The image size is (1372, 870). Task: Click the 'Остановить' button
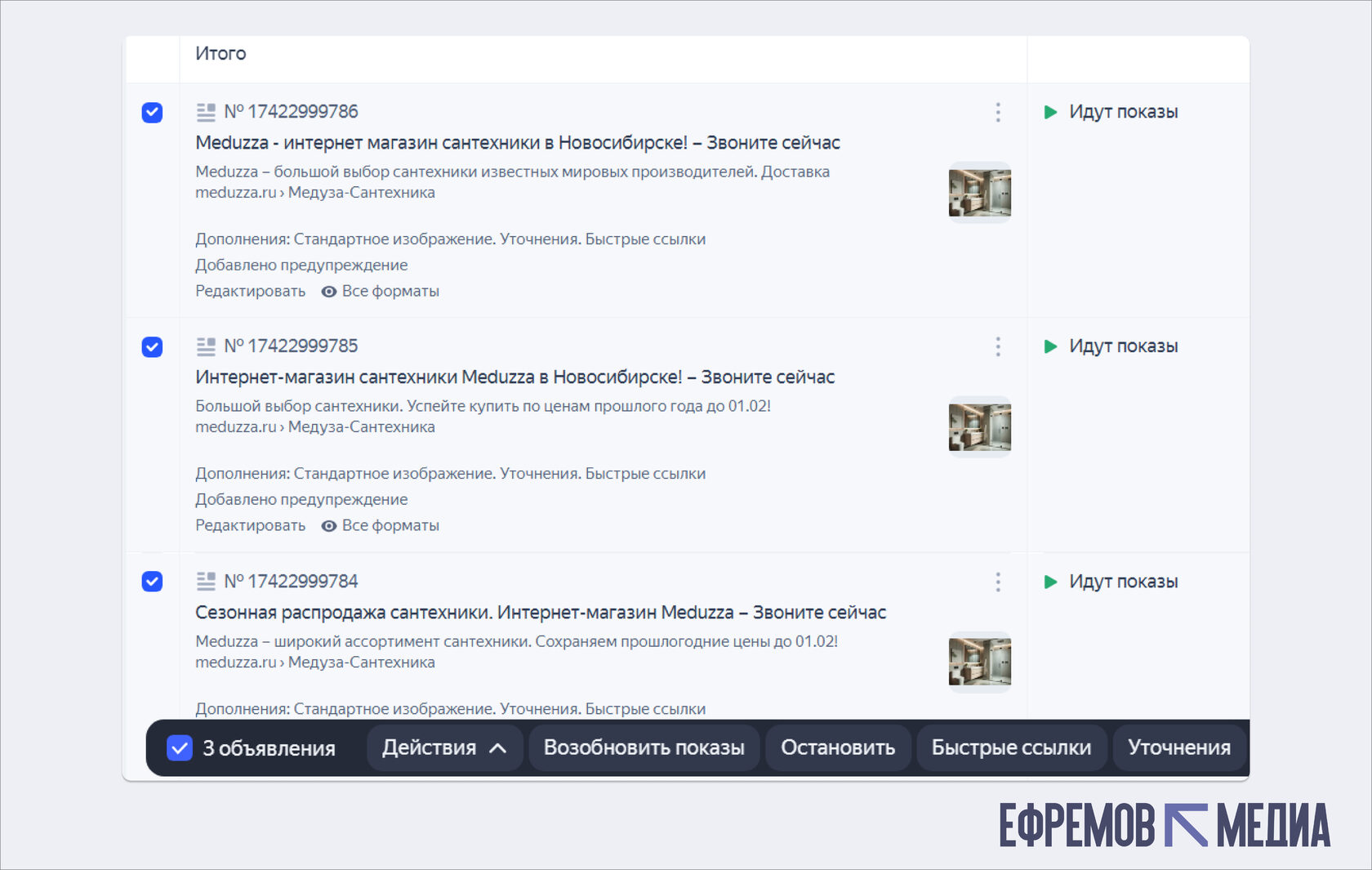pyautogui.click(x=838, y=747)
